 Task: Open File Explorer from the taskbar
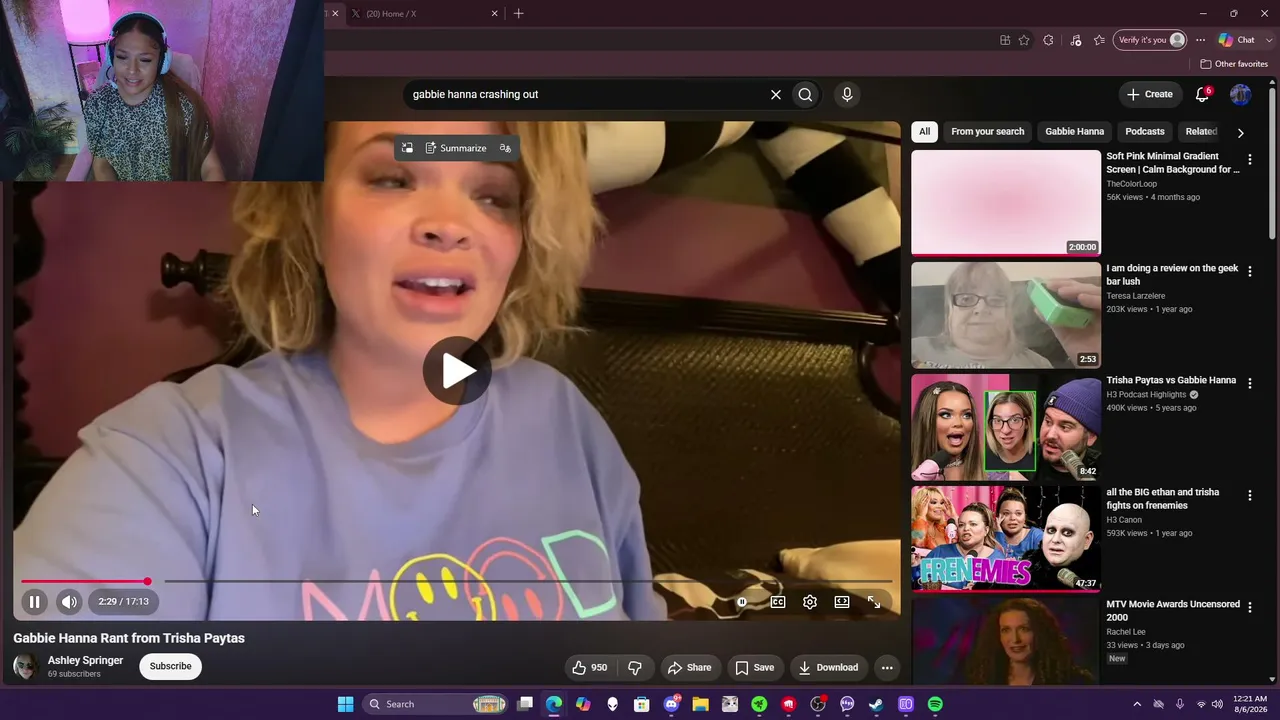700,704
